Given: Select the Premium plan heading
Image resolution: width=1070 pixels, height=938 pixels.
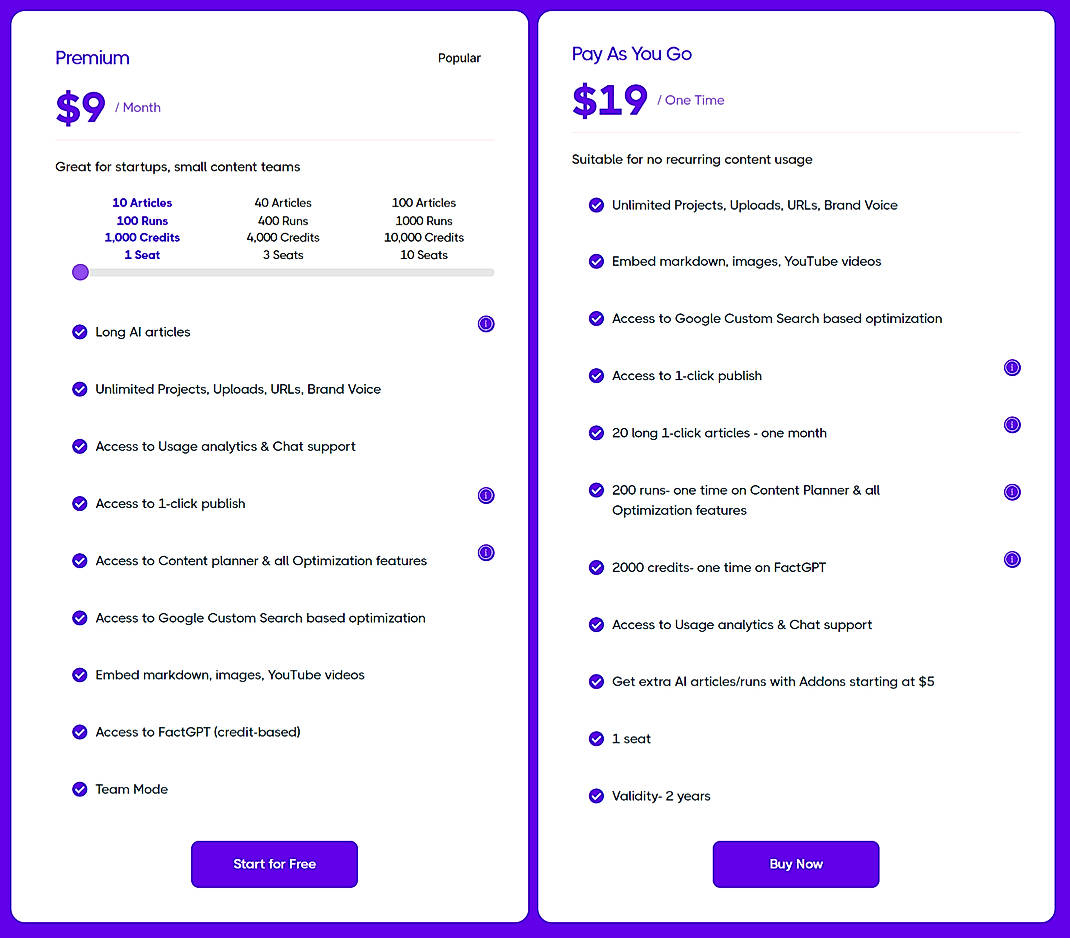Looking at the screenshot, I should 92,58.
